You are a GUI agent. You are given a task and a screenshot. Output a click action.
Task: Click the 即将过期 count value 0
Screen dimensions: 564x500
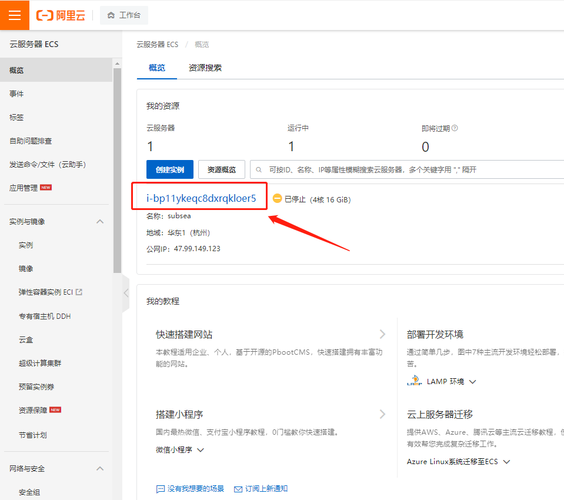click(425, 147)
